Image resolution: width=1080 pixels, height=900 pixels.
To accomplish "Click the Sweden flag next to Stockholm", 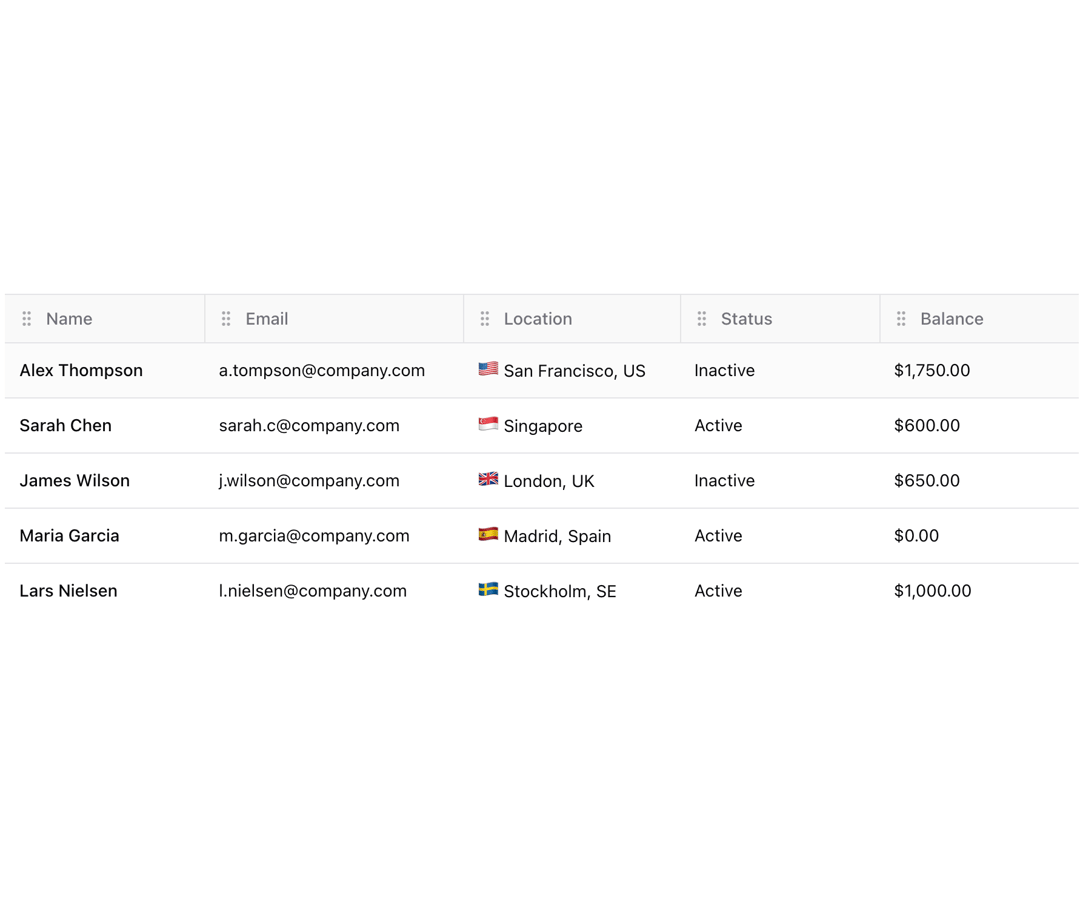I will pos(488,589).
